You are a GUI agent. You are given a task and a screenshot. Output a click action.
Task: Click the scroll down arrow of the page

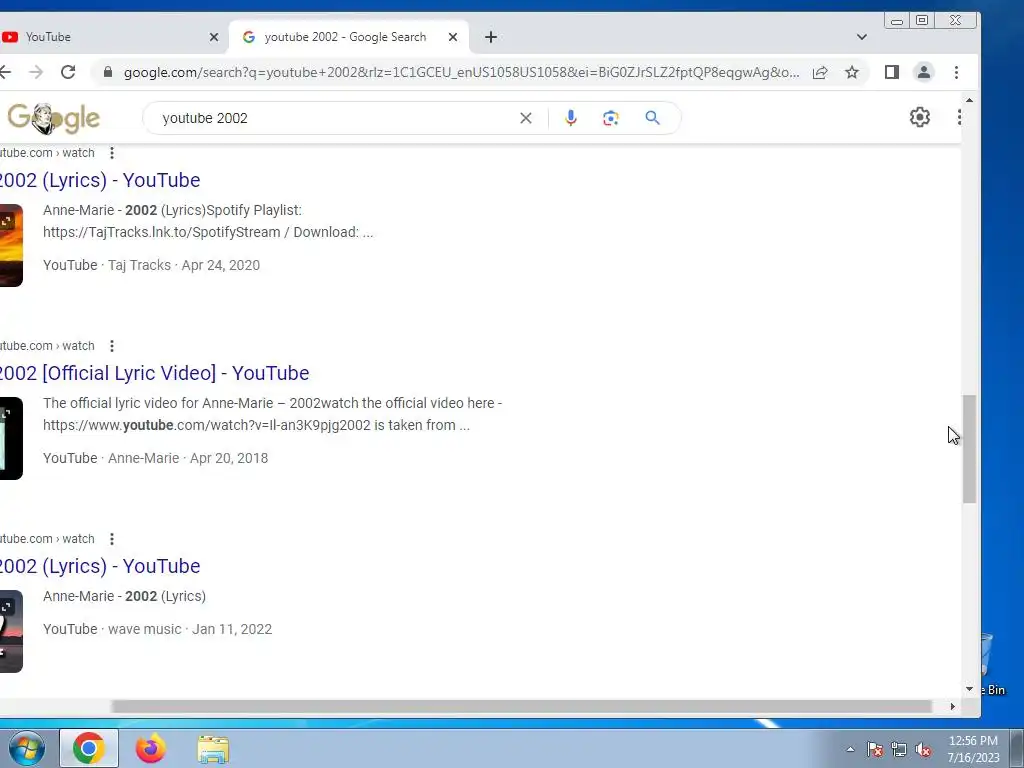(969, 689)
